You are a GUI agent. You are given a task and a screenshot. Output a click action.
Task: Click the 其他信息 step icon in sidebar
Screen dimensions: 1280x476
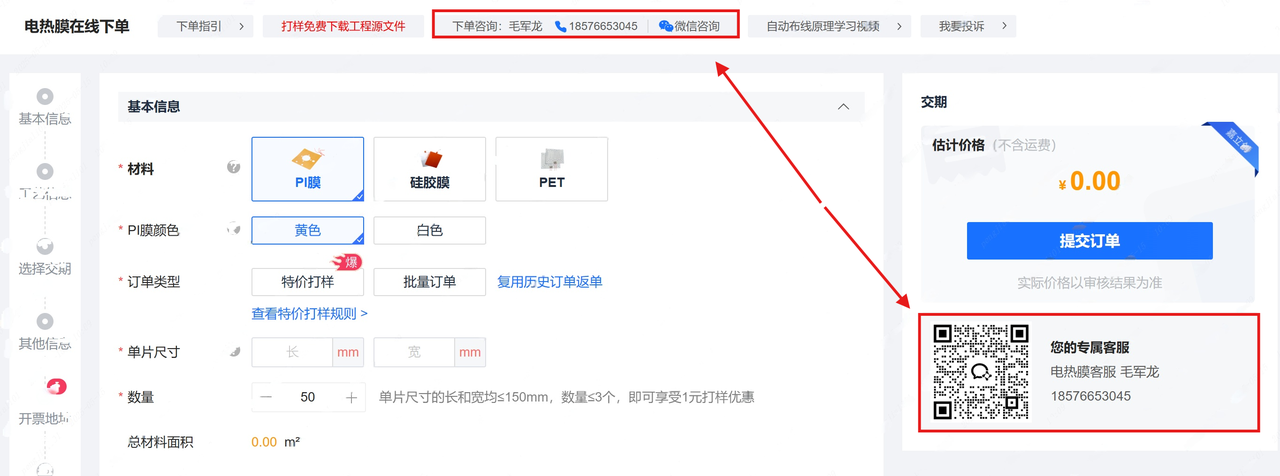pos(45,321)
